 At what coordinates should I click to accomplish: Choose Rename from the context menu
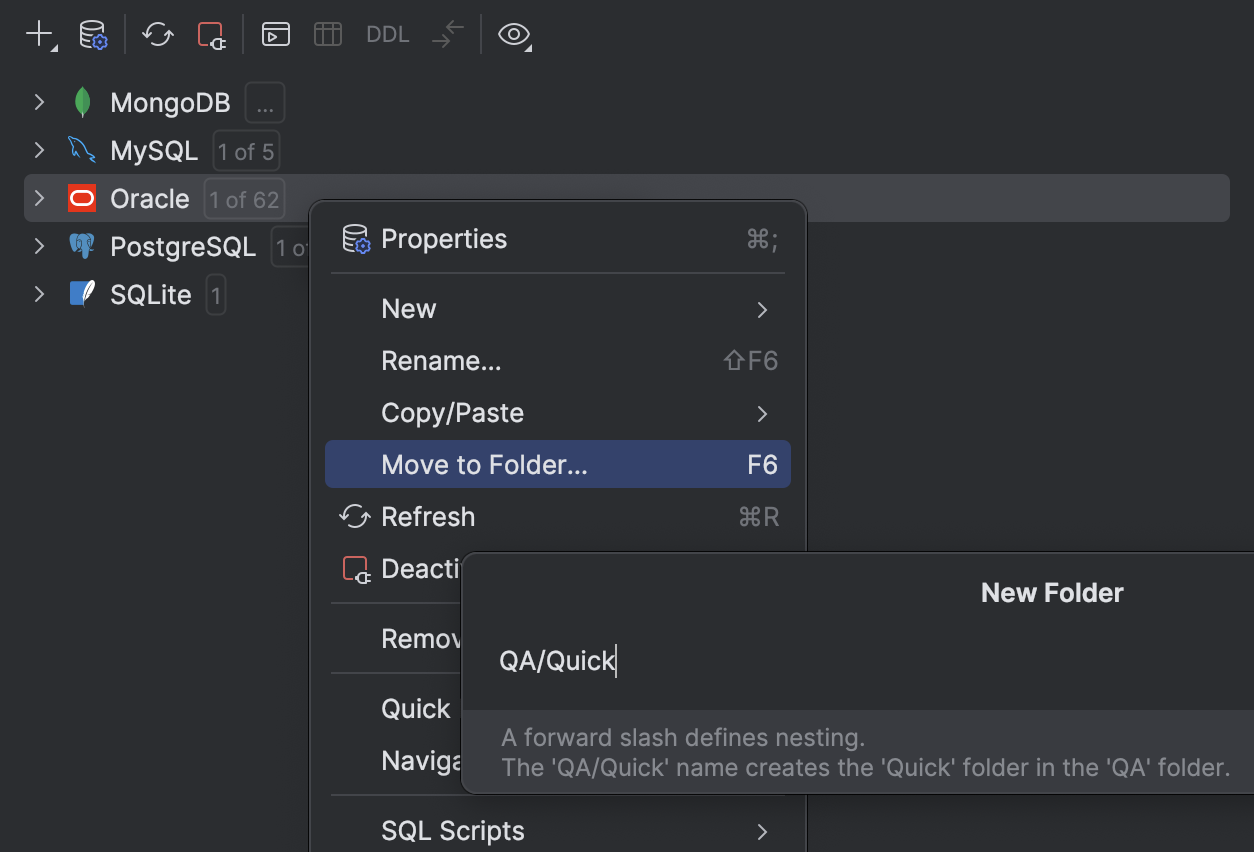(x=441, y=360)
